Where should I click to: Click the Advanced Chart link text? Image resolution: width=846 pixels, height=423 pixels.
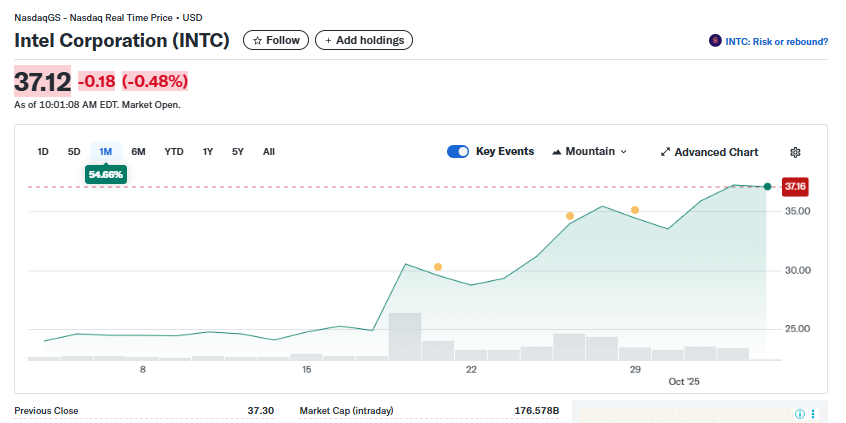(x=716, y=152)
